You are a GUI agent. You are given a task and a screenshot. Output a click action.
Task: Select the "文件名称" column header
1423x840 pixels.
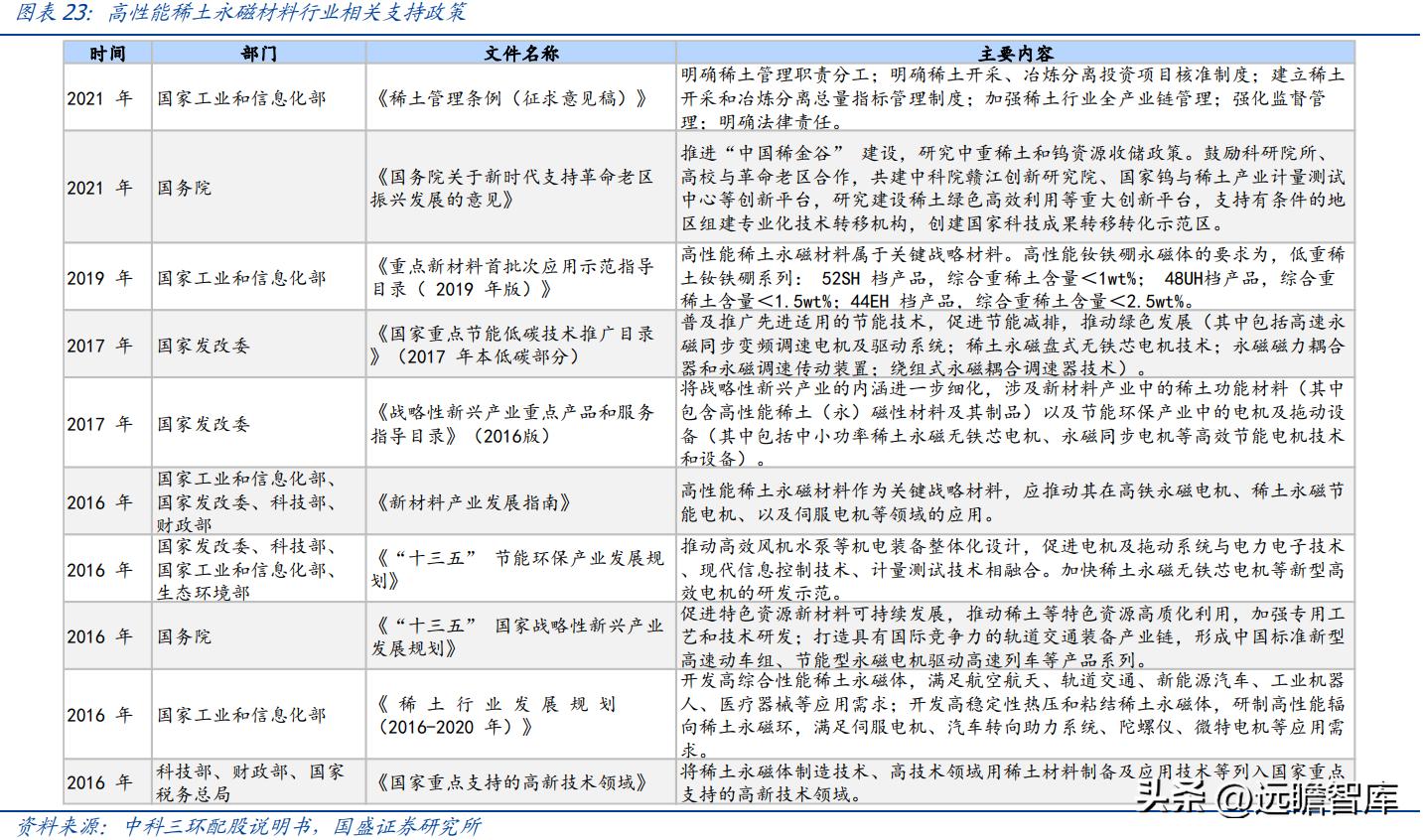point(520,55)
